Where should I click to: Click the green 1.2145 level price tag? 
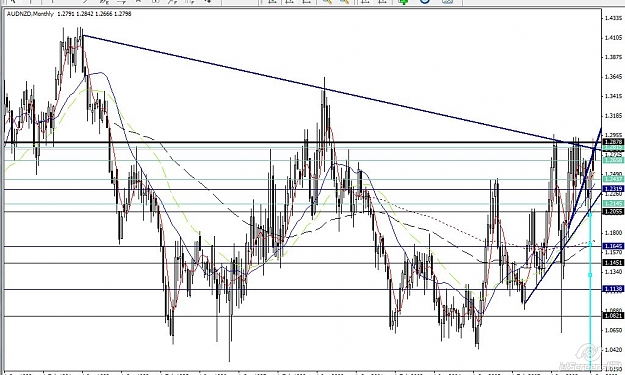click(x=613, y=204)
